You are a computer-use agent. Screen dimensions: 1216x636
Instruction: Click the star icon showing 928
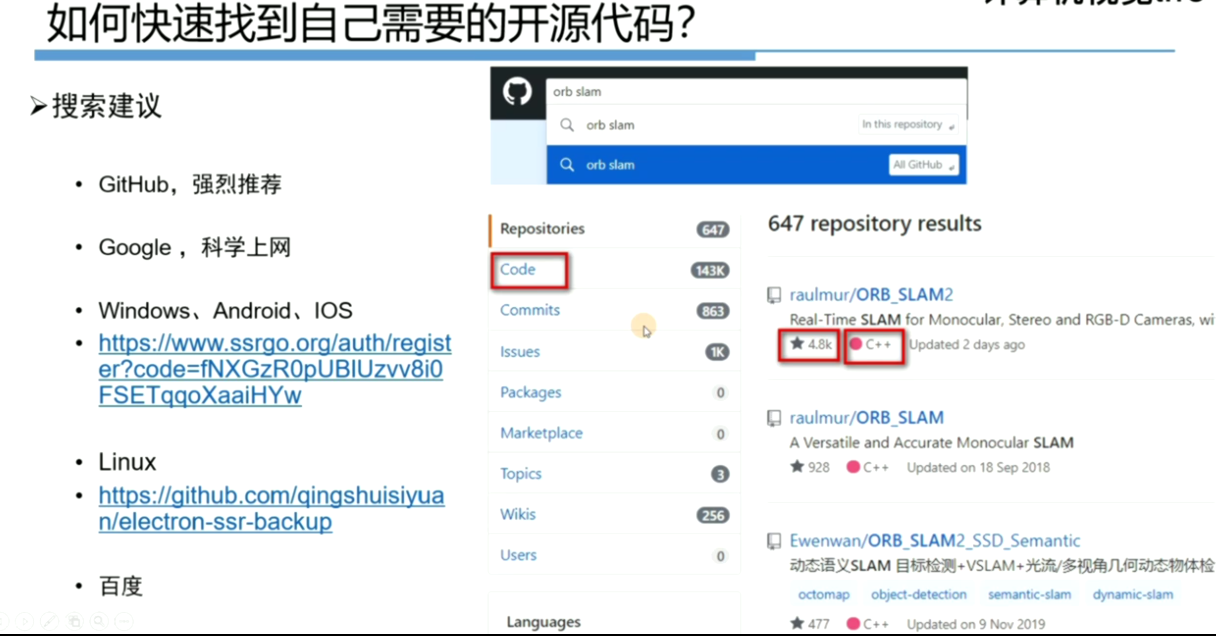(x=797, y=467)
